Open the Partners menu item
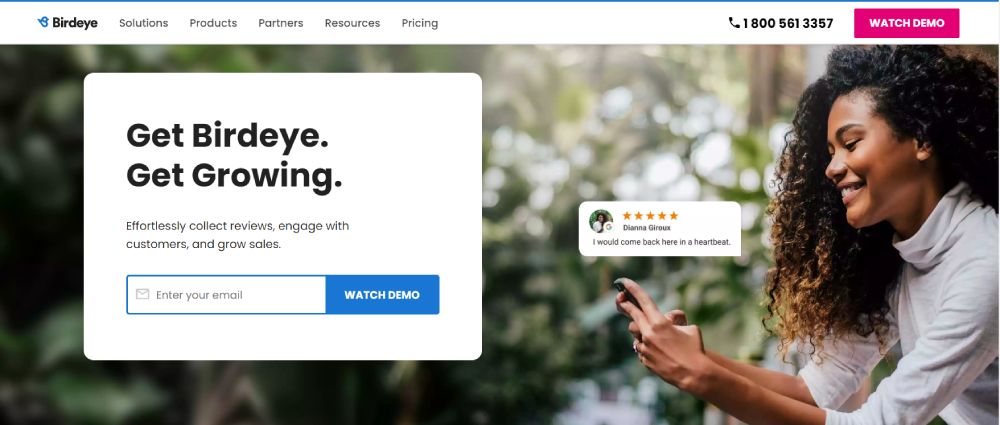This screenshot has height=425, width=1000. pyautogui.click(x=281, y=23)
